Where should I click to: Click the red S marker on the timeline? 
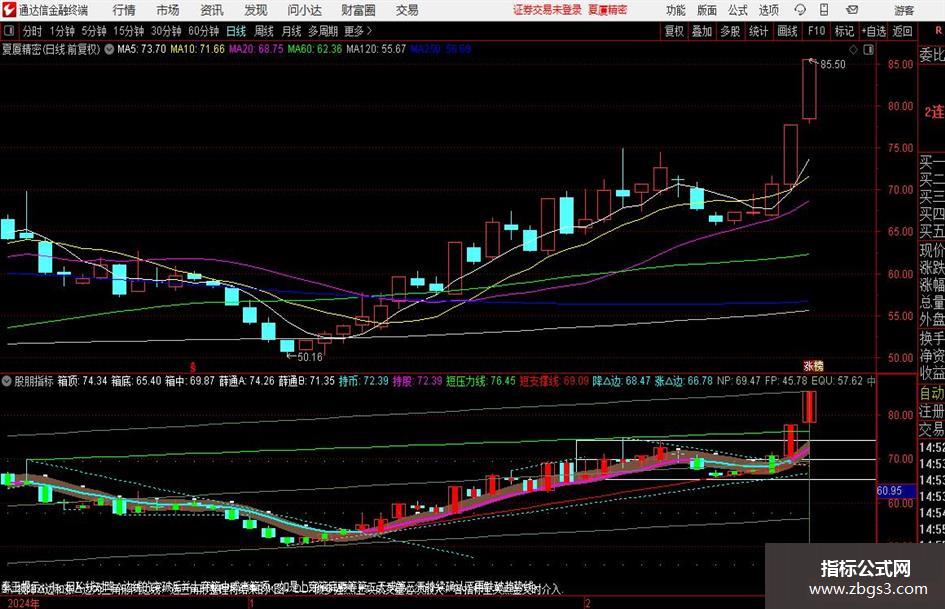pyautogui.click(x=193, y=367)
